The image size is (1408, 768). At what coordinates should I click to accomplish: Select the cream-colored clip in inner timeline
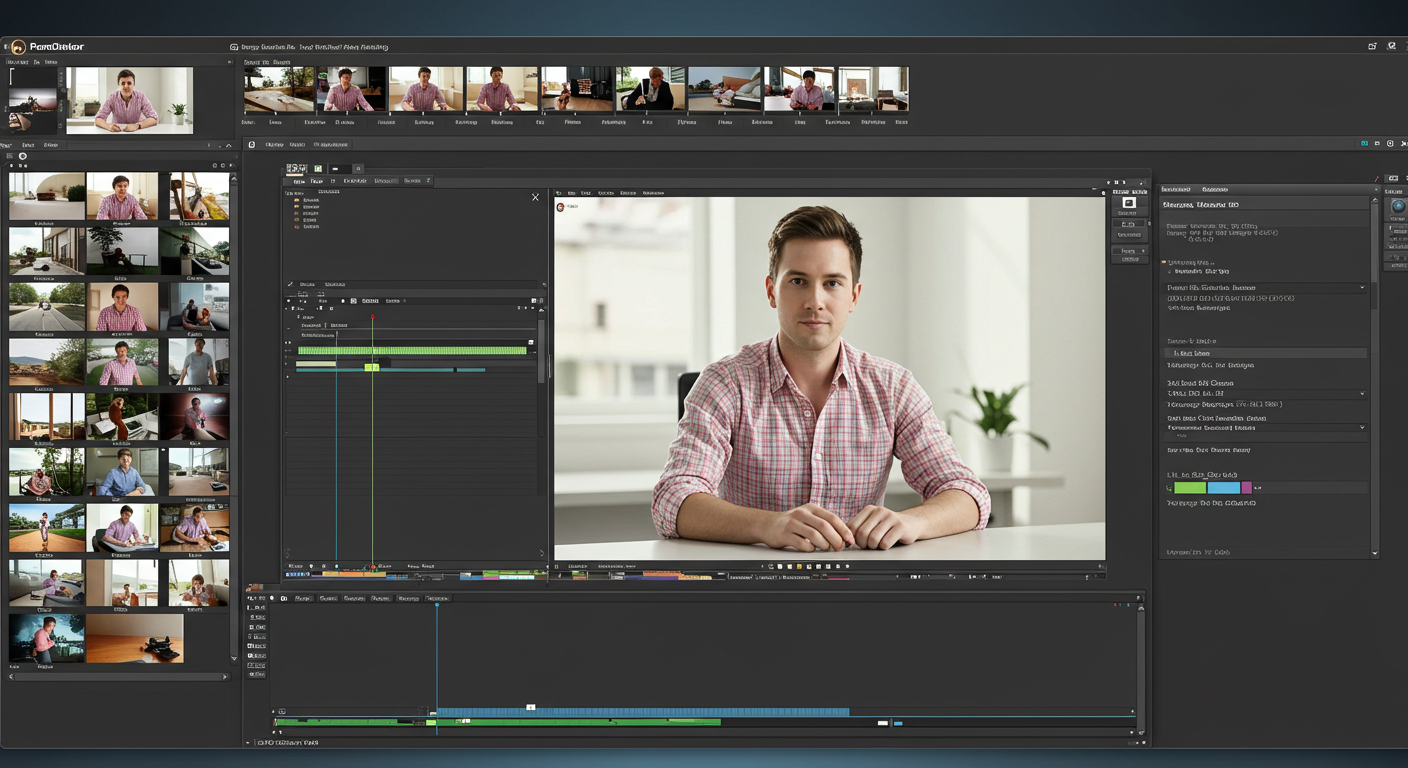tap(316, 364)
